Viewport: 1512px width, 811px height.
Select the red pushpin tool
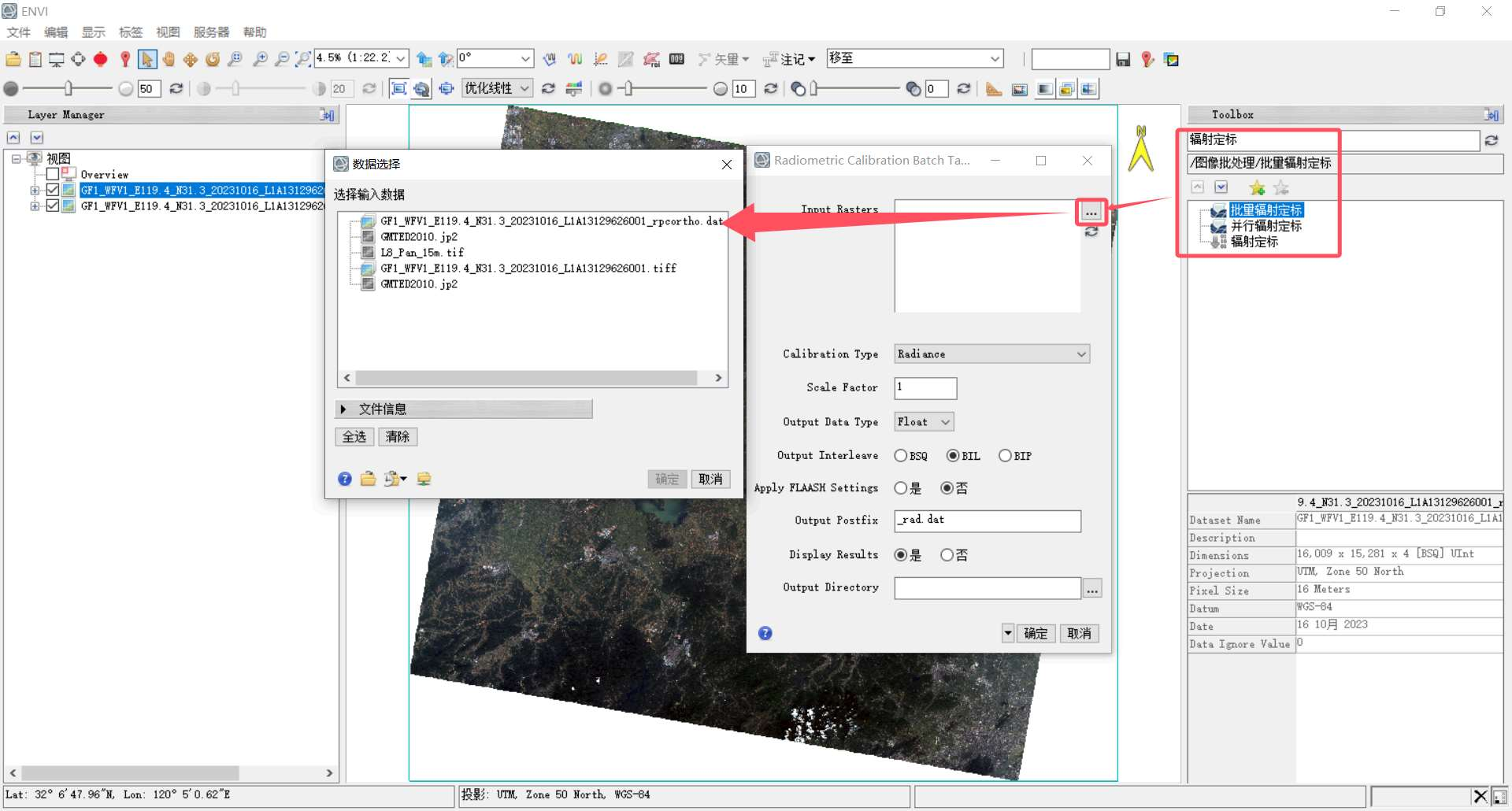[x=124, y=59]
